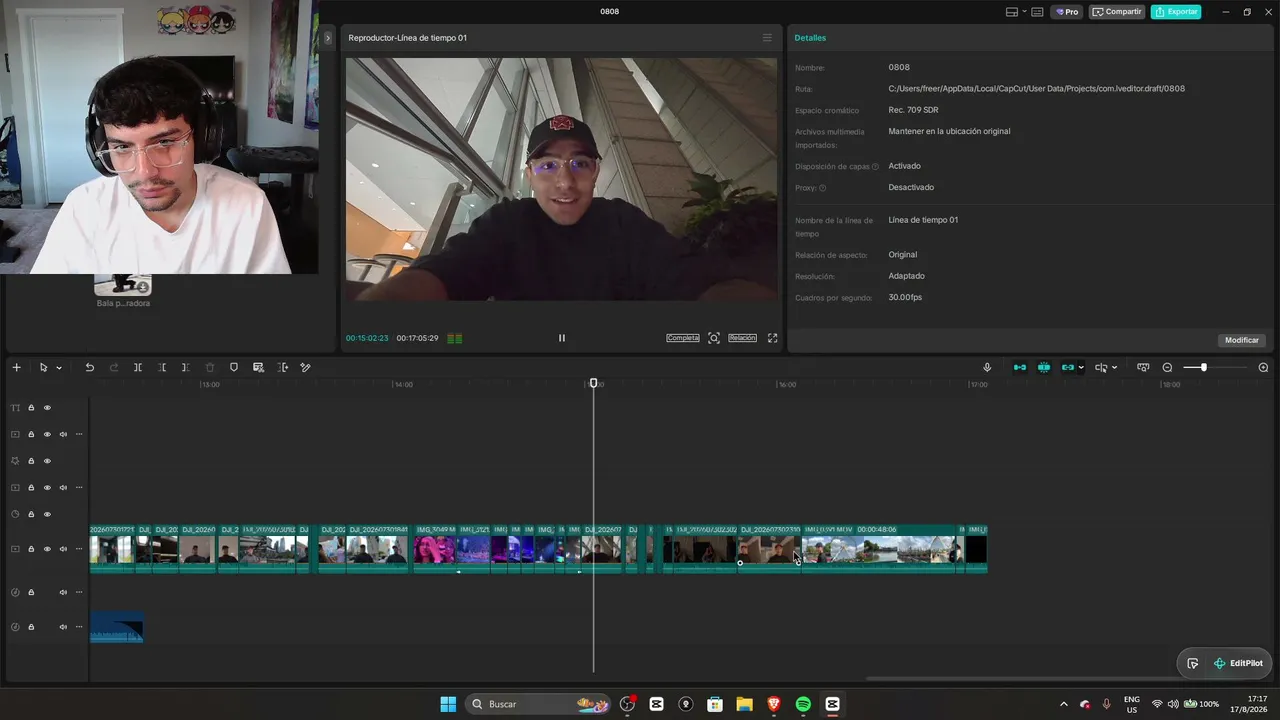Enter fullscreen preview mode
1280x720 pixels.
pos(772,338)
